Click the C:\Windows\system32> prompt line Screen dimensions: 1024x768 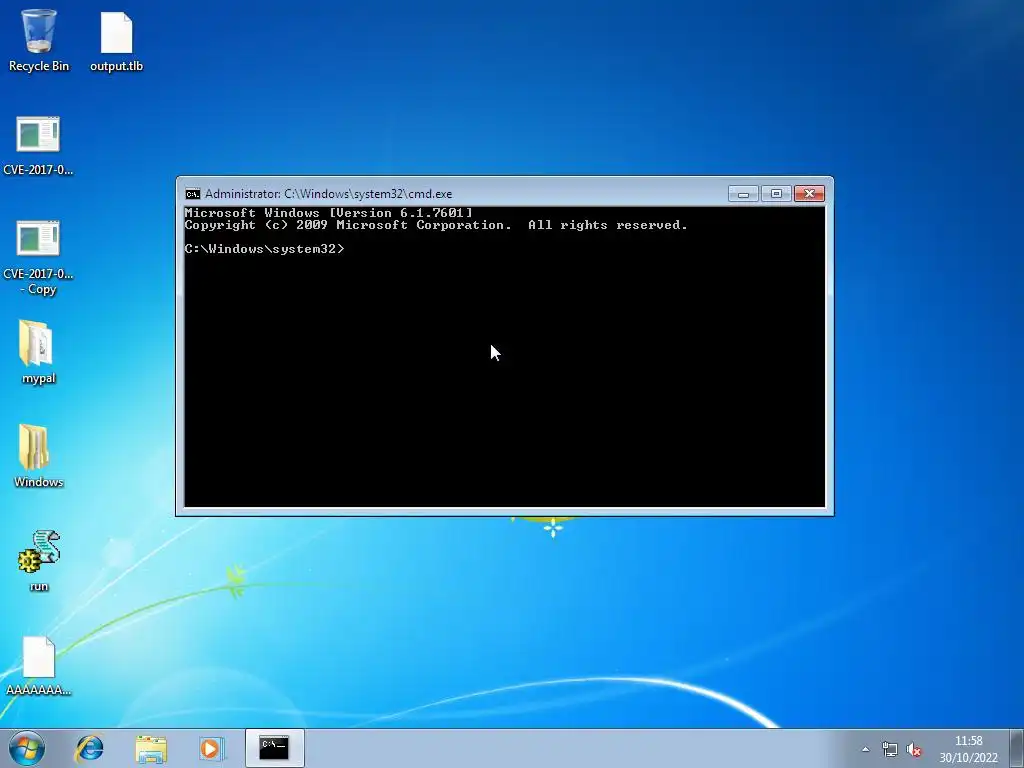264,249
